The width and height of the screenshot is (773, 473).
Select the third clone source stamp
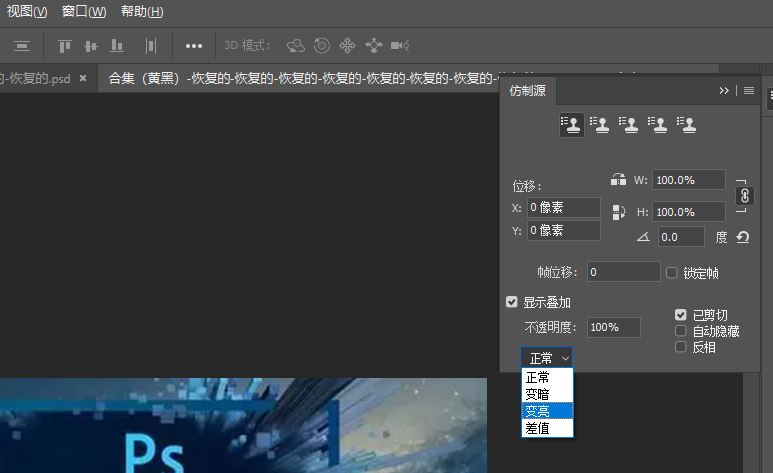tap(629, 125)
